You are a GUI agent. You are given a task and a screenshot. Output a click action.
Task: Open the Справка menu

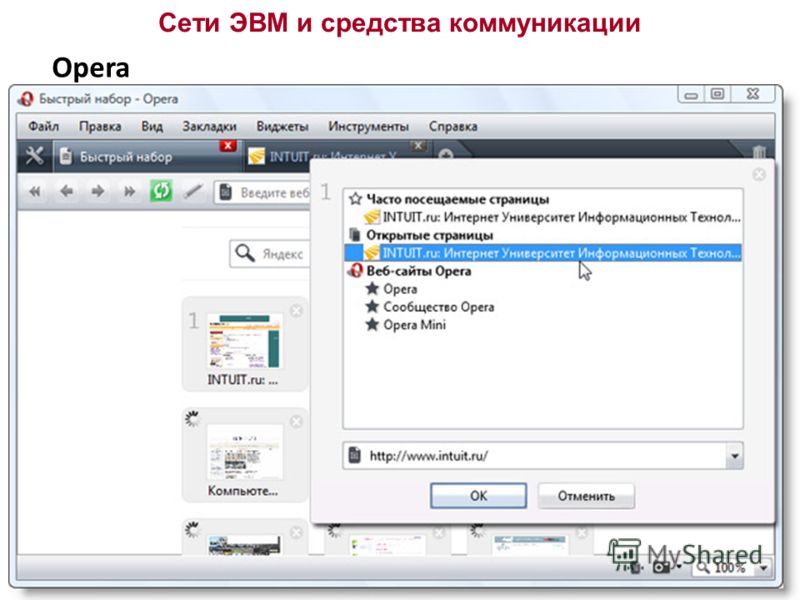tap(453, 126)
